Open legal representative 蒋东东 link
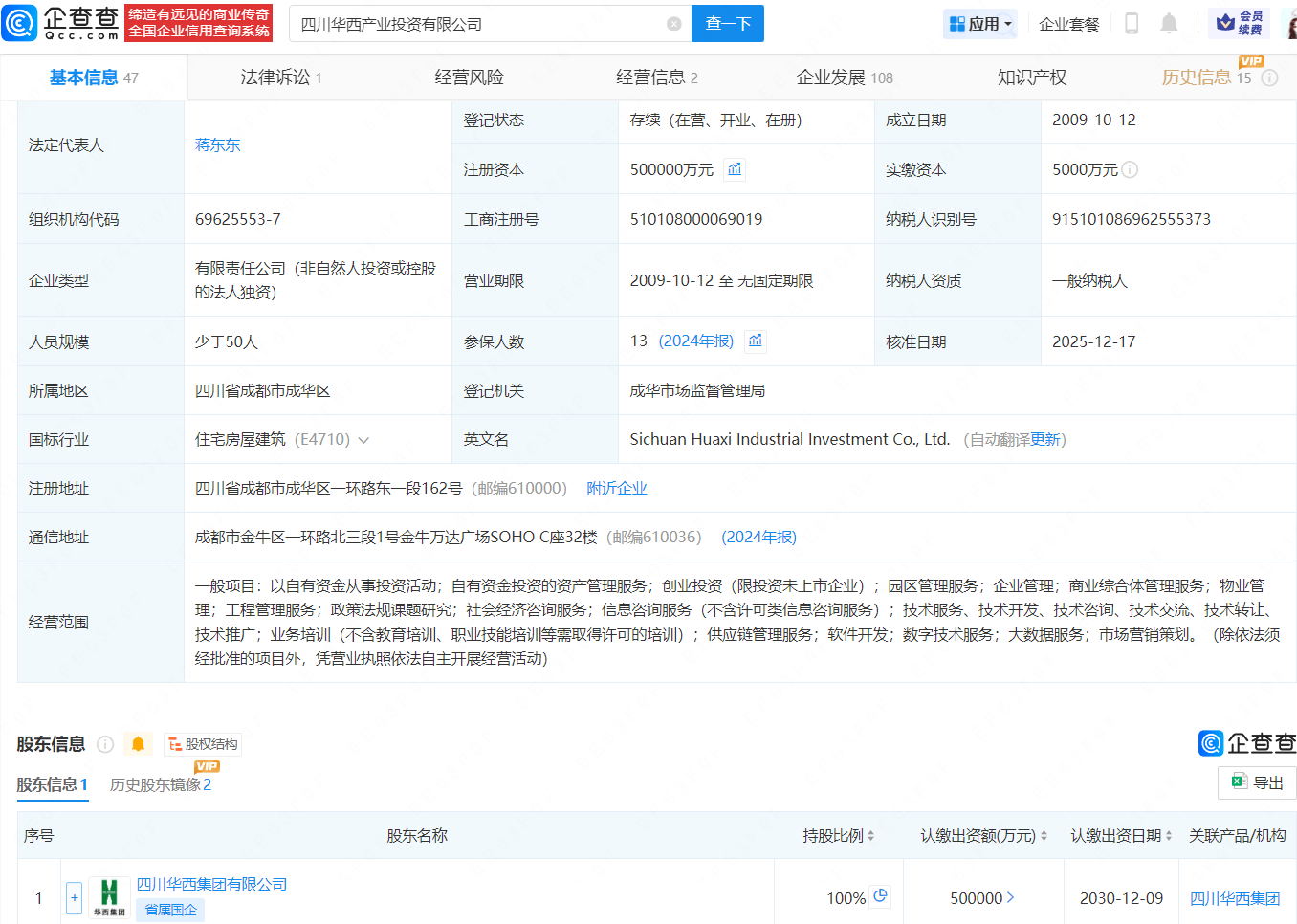This screenshot has height=924, width=1297. [x=217, y=145]
